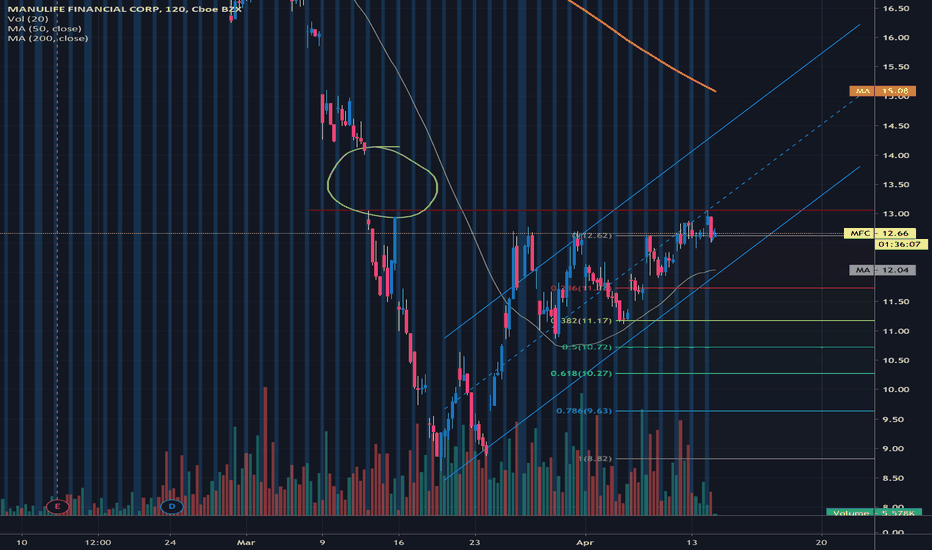932x550 pixels.
Task: Click the orange MA 15.08 price label
Action: [882, 91]
